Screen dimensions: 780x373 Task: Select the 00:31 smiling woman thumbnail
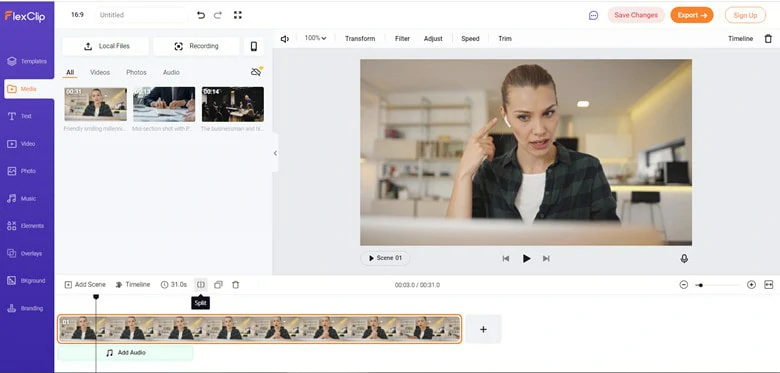[x=96, y=104]
